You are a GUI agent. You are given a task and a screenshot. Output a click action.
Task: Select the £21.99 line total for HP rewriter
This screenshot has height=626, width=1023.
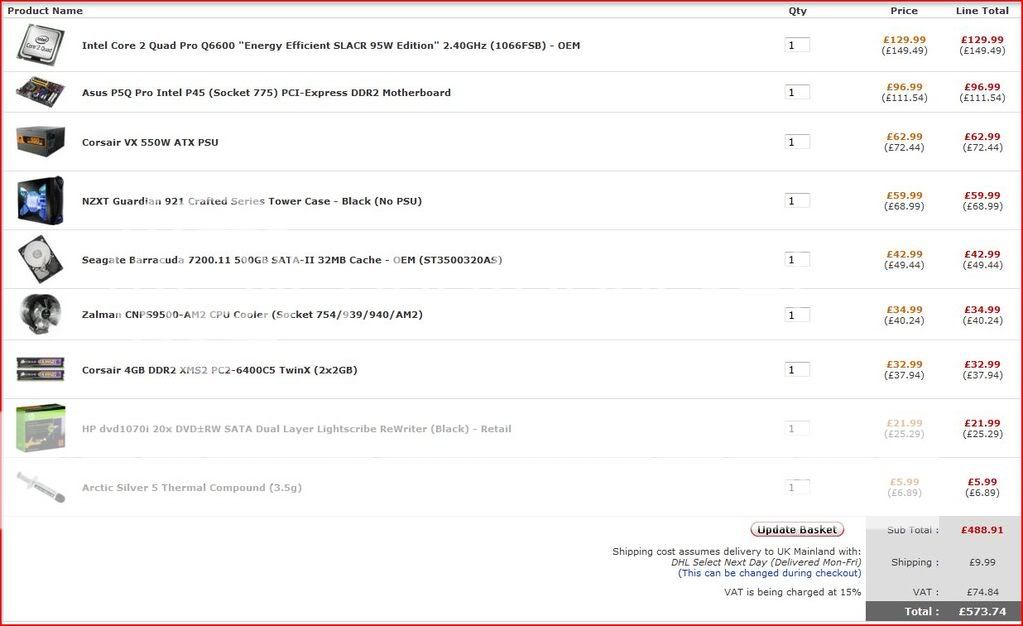982,423
